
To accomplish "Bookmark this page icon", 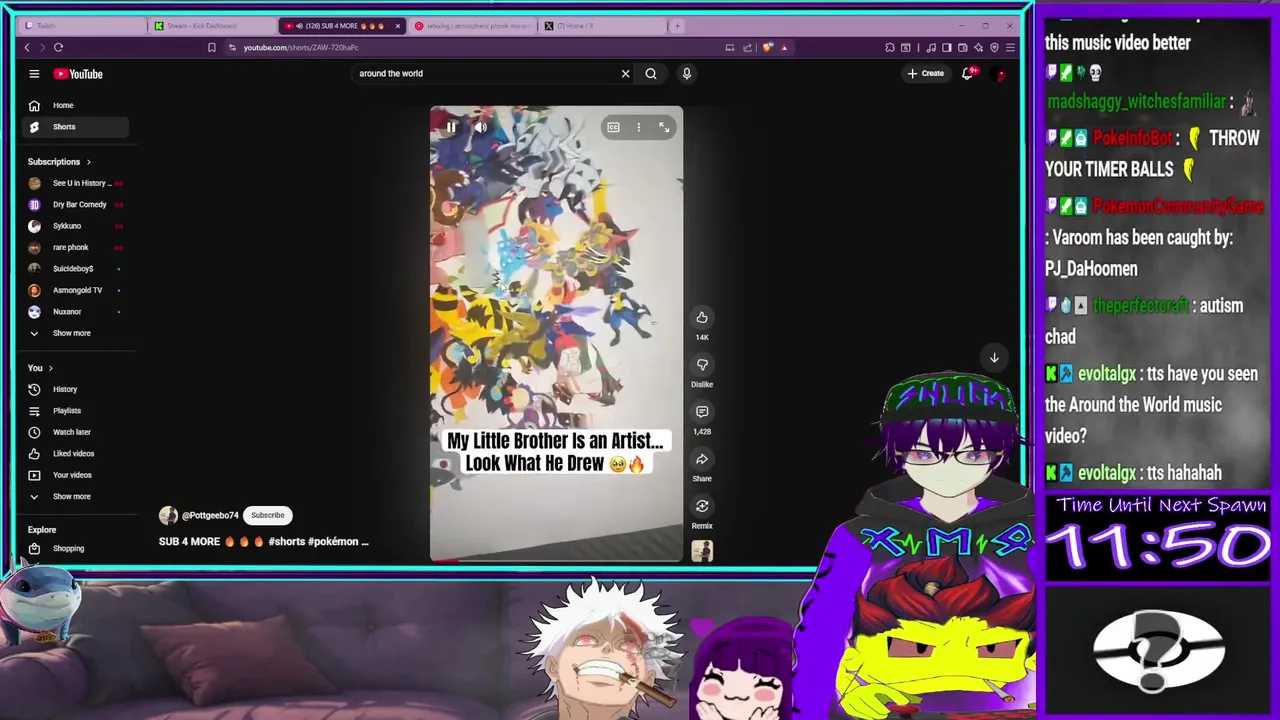I will 211,47.
